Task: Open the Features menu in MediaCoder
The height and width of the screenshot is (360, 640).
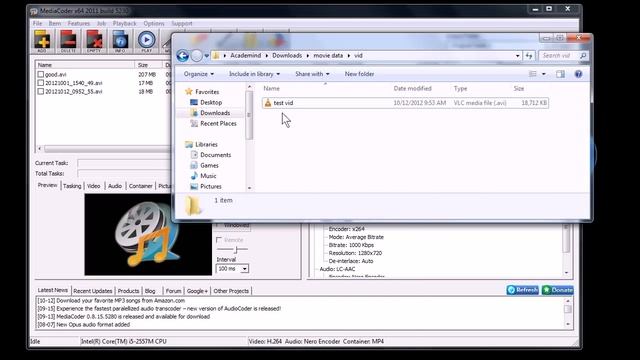Action: point(79,23)
